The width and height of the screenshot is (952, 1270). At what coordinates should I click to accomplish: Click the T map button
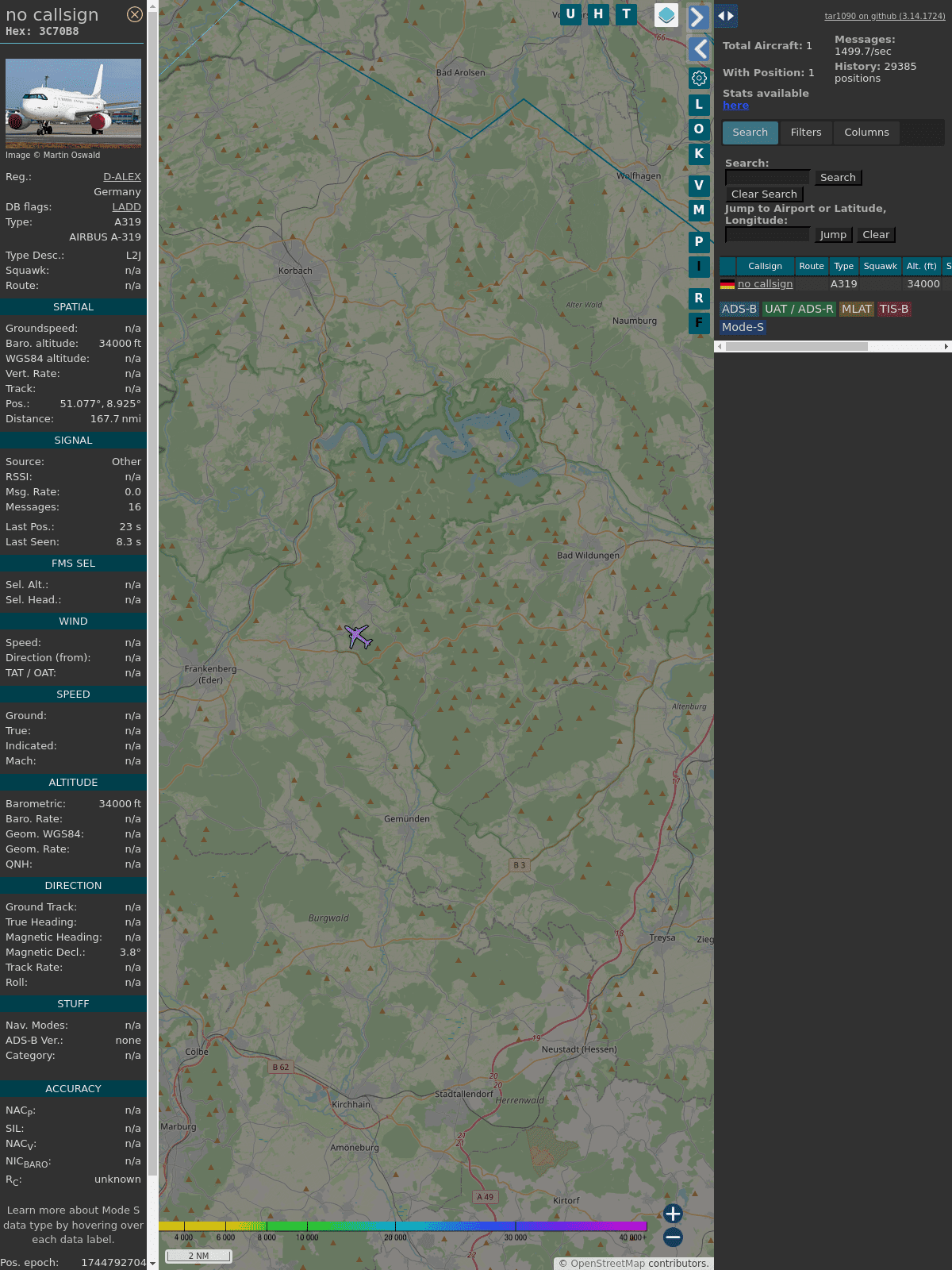[x=627, y=14]
